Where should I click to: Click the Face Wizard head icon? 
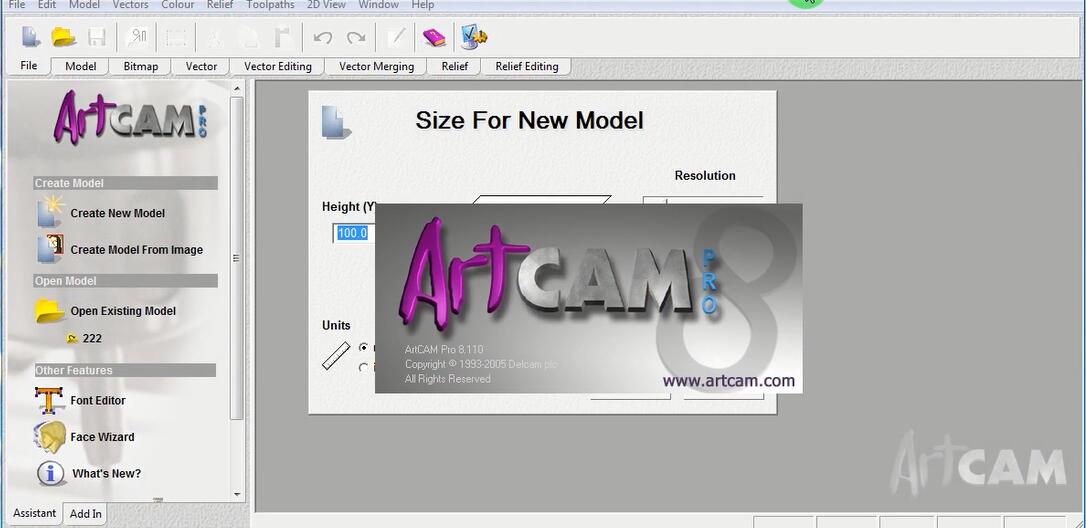(x=50, y=437)
